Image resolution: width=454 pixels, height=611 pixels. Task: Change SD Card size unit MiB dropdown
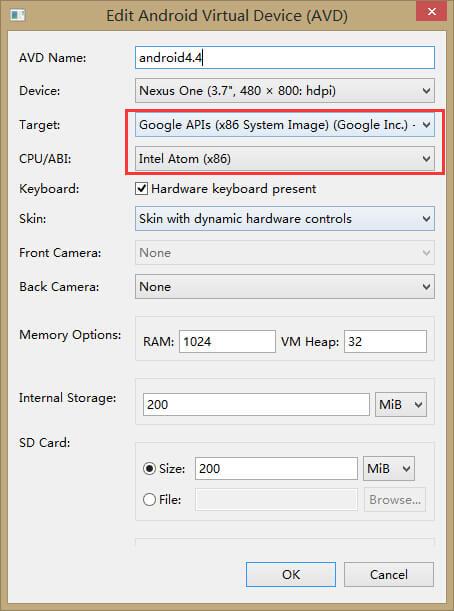389,468
